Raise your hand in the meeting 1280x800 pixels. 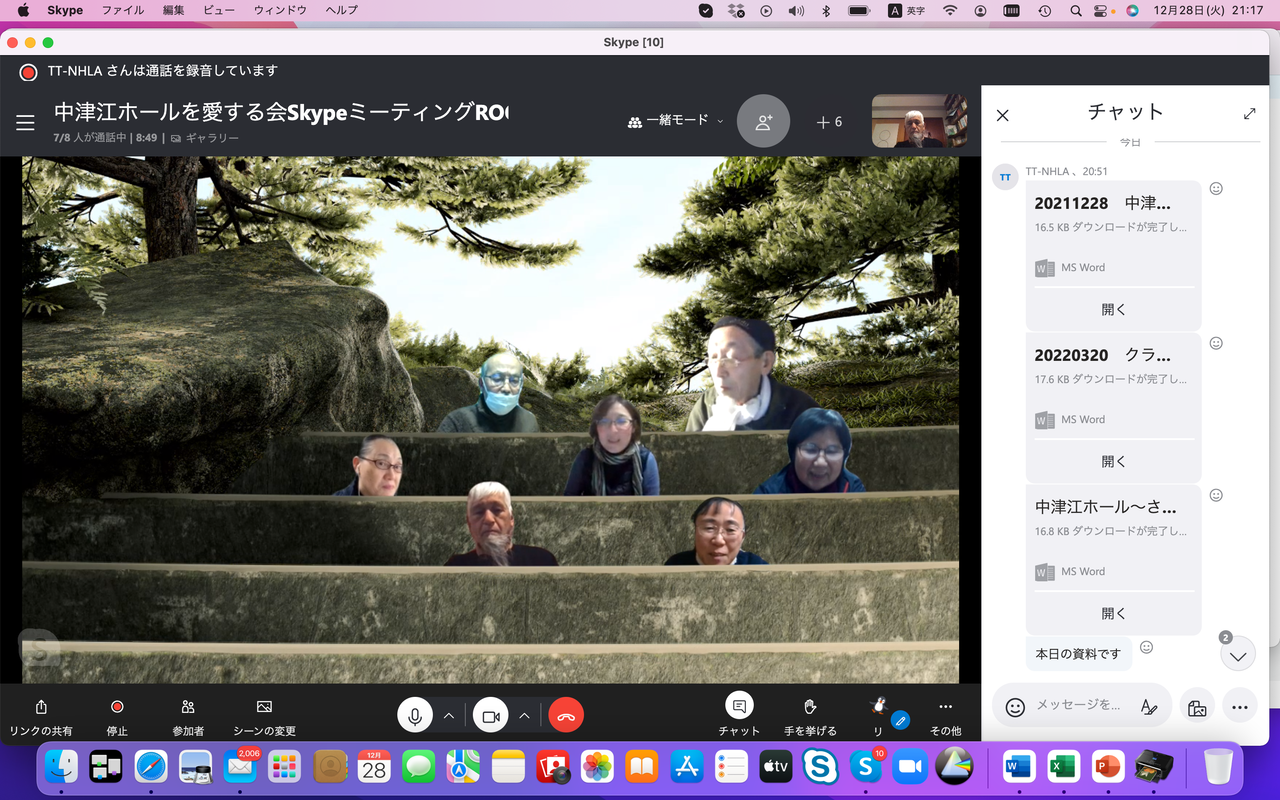click(x=810, y=717)
